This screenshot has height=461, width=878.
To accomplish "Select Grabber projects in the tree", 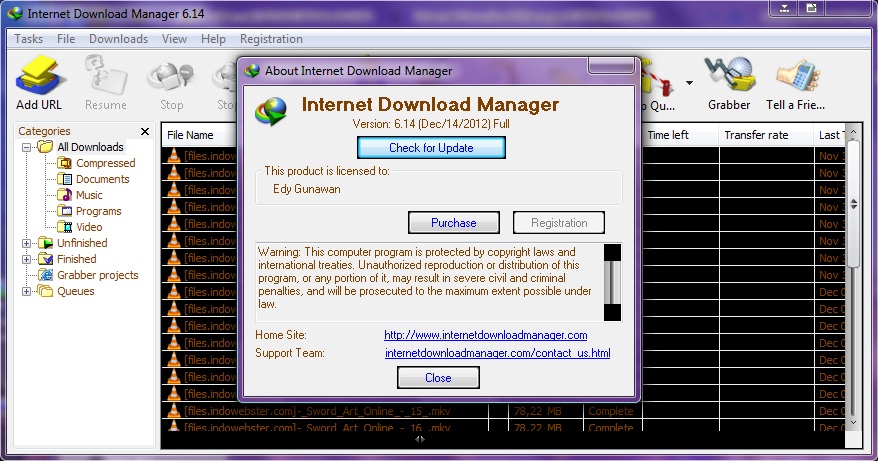I will 97,275.
